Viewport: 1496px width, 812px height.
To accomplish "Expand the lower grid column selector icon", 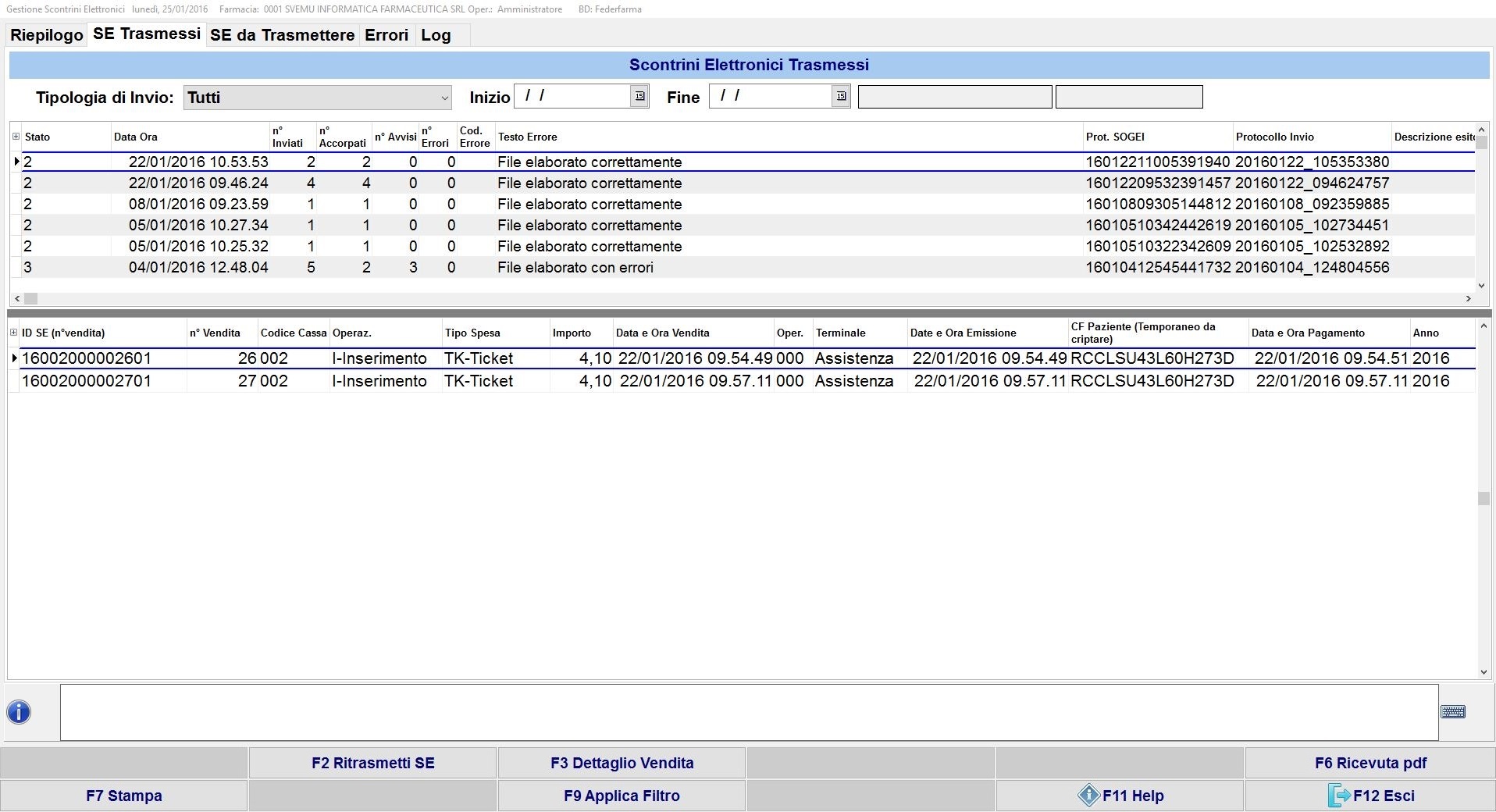I will tap(13, 333).
